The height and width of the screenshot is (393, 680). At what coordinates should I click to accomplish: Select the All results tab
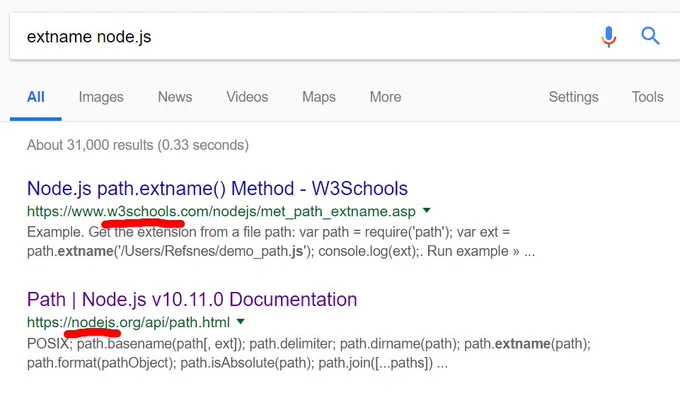click(36, 97)
